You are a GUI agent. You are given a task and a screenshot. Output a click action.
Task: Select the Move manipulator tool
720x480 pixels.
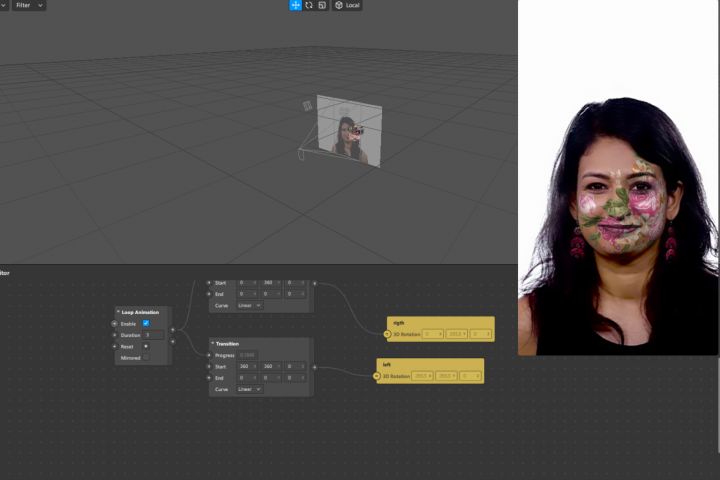click(295, 5)
